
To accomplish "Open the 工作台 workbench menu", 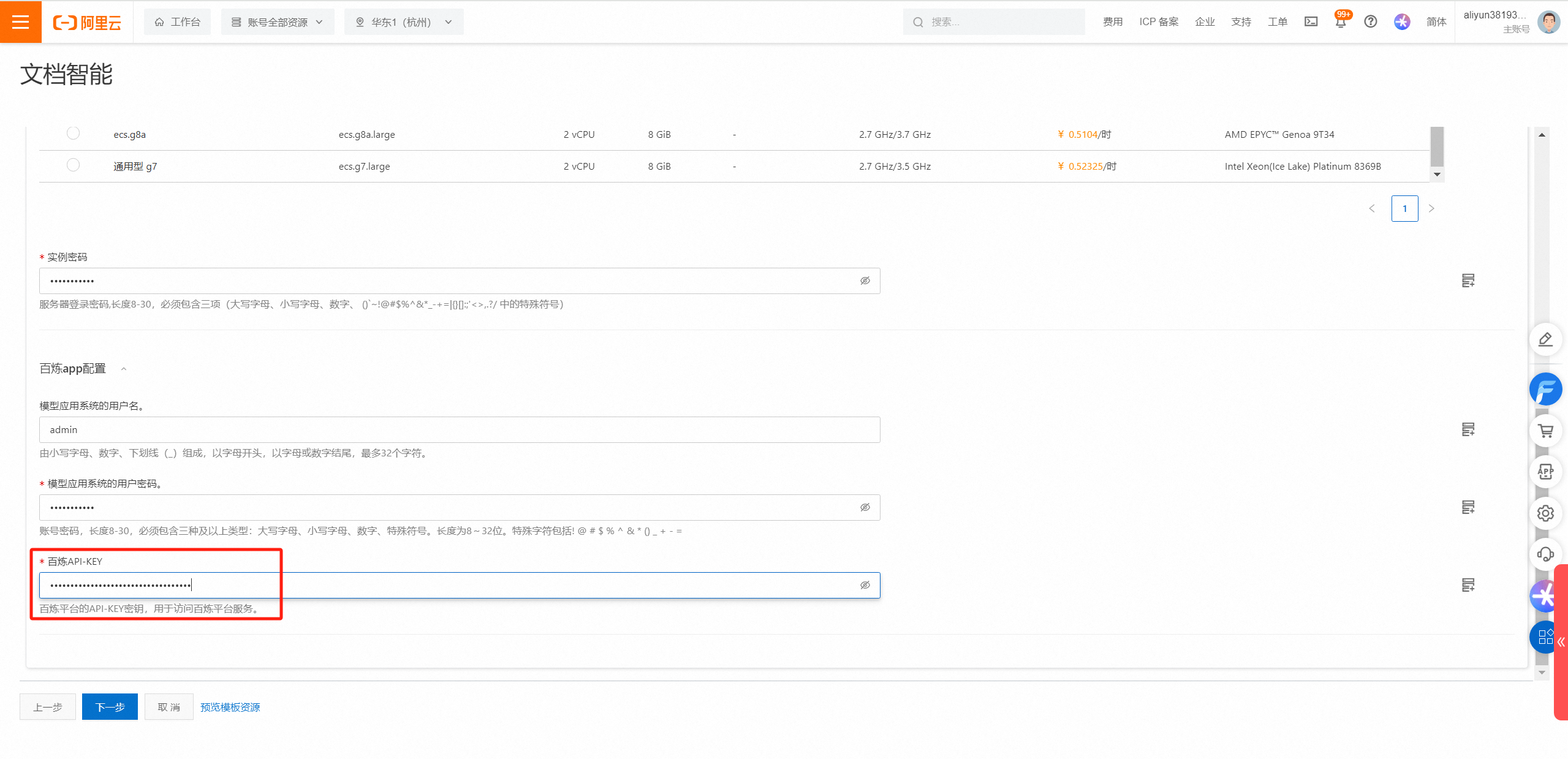I will (x=178, y=22).
